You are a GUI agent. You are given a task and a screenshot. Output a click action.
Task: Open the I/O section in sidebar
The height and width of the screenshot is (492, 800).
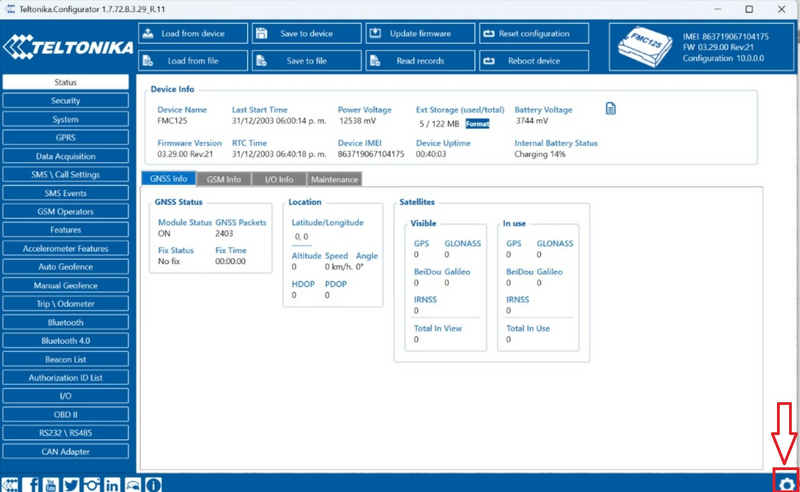66,396
